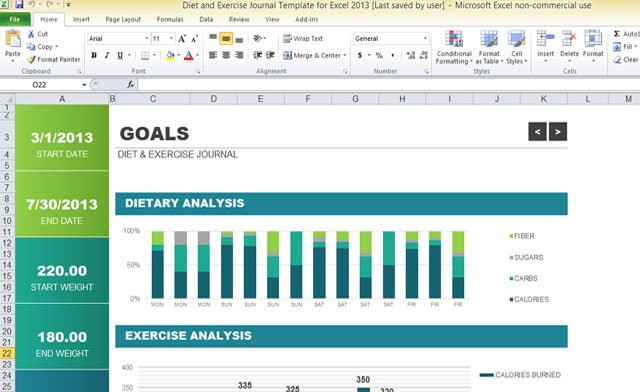Click the Increase Font Size icon
This screenshot has height=392, width=640.
click(182, 39)
